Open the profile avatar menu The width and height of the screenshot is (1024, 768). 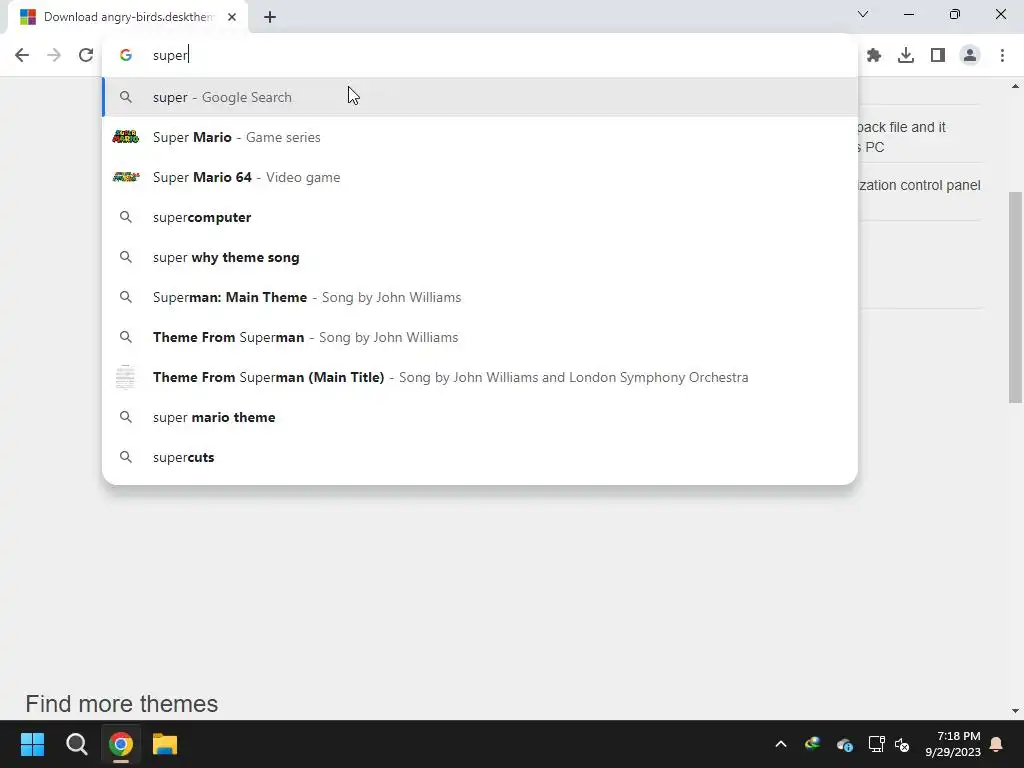click(970, 56)
